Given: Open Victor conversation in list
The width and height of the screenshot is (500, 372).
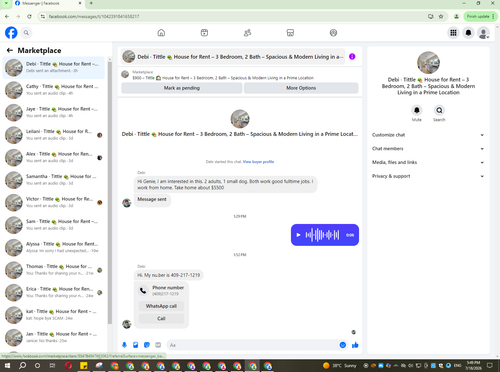Looking at the screenshot, I should tap(54, 202).
